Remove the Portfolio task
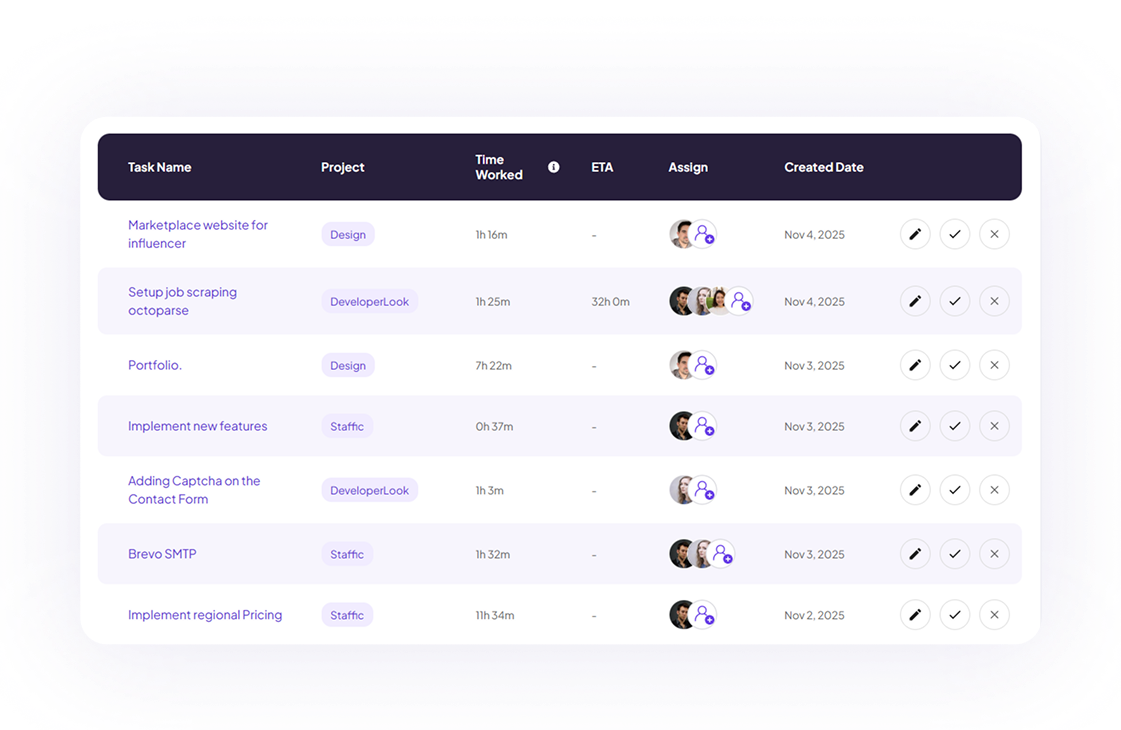This screenshot has width=1121, height=730. tap(994, 365)
